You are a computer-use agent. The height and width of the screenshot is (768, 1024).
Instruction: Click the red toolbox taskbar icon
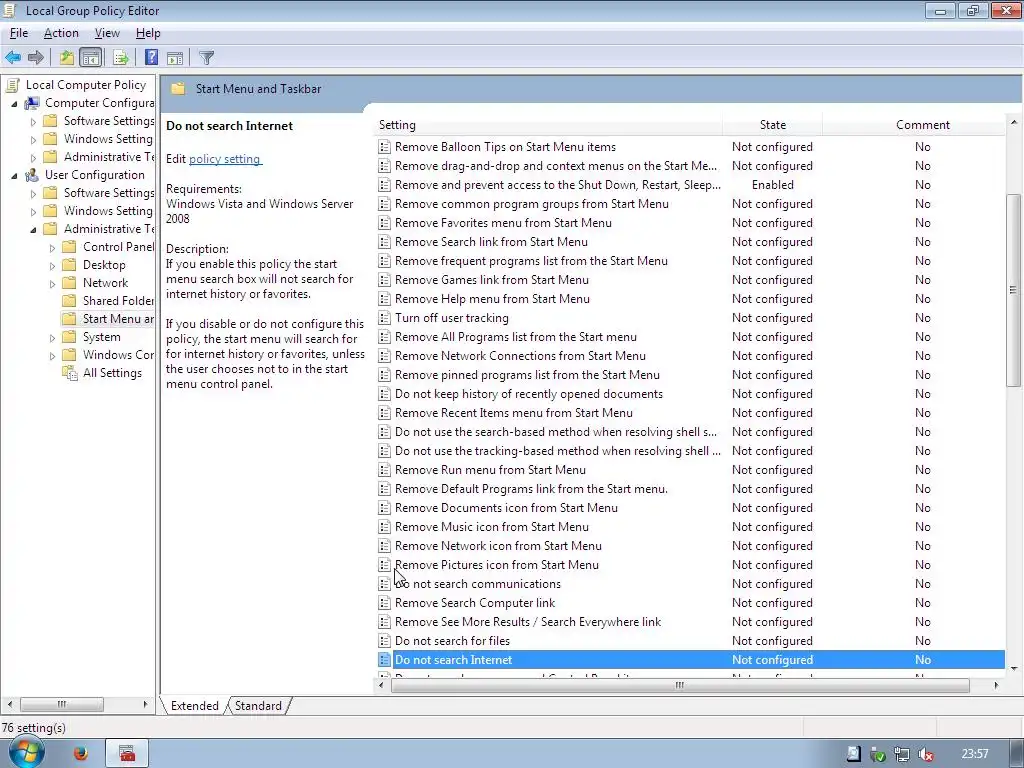[127, 754]
